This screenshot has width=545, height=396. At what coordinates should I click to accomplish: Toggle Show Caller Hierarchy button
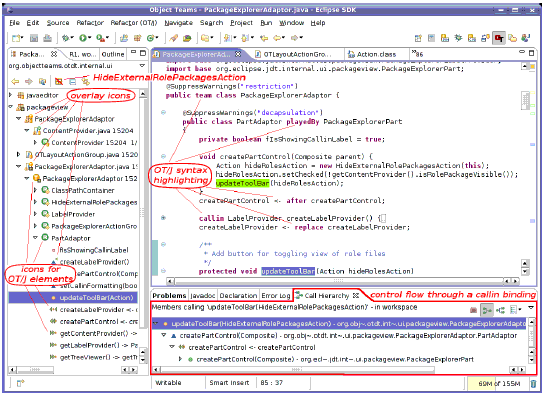point(487,309)
